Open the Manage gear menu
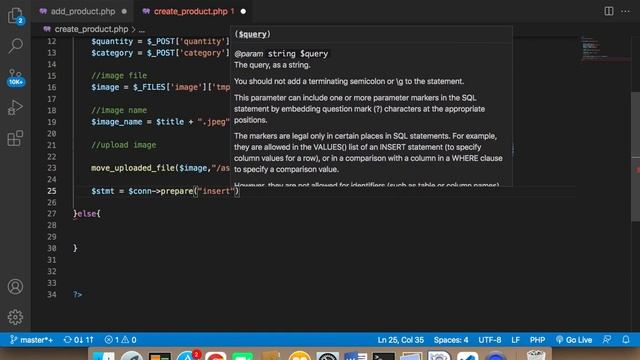 (x=15, y=317)
